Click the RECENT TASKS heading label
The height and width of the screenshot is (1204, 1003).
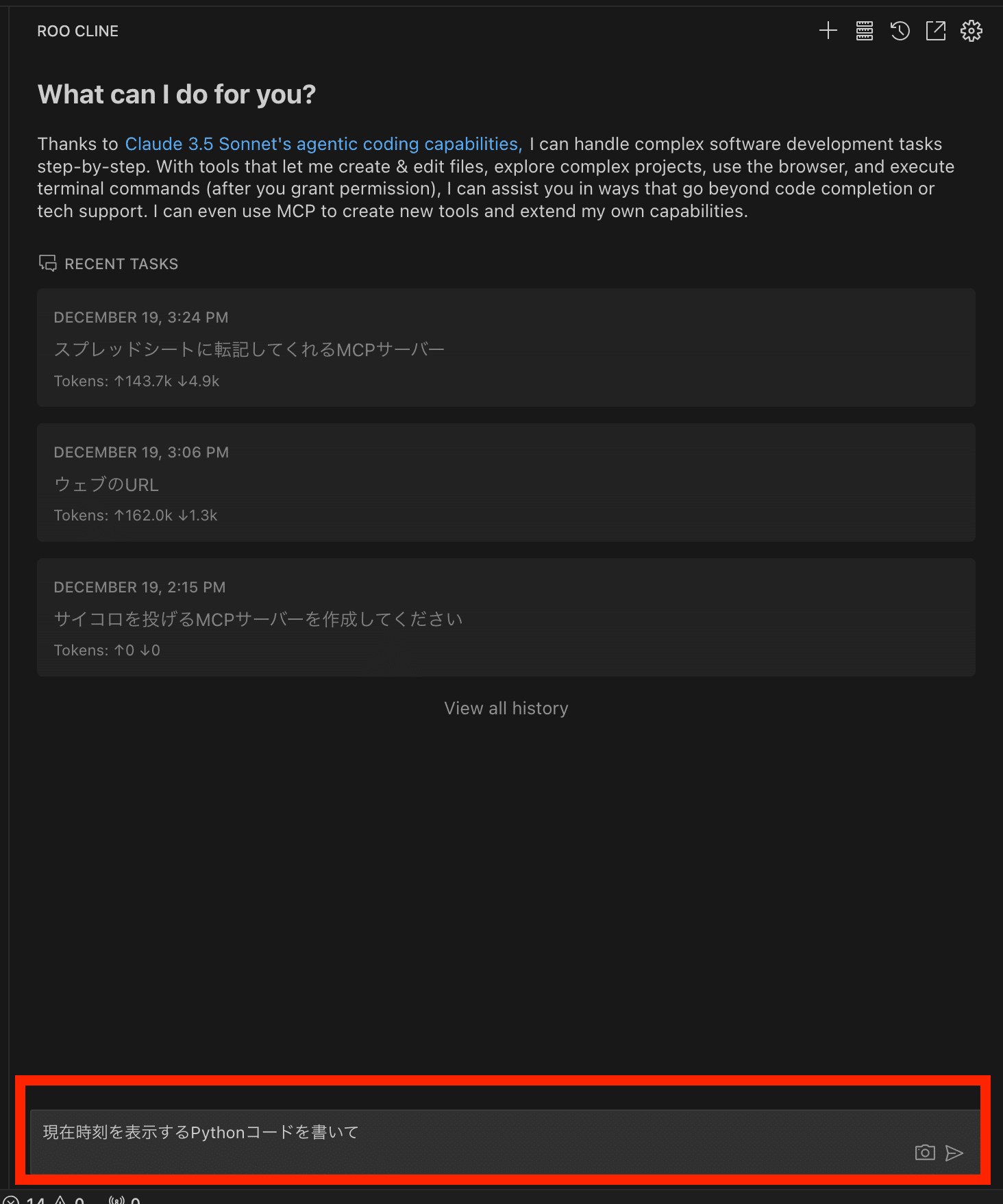coord(121,264)
